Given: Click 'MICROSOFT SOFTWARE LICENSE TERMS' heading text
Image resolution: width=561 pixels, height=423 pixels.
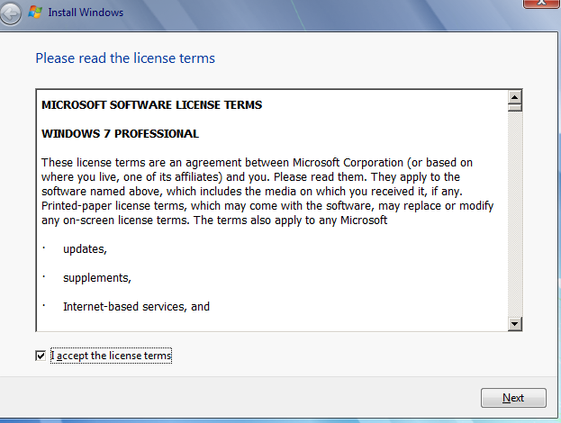Looking at the screenshot, I should click(152, 105).
